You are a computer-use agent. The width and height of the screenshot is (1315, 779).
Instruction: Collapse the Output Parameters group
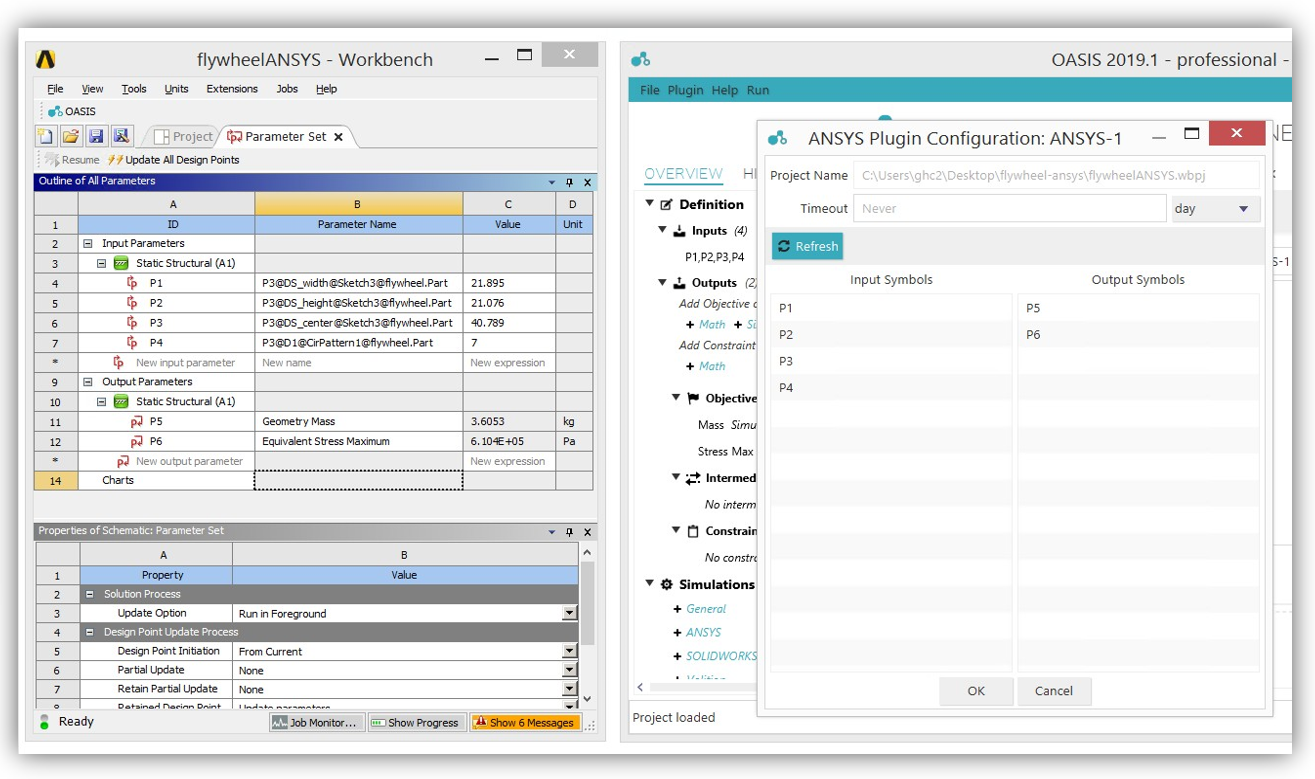pos(88,382)
